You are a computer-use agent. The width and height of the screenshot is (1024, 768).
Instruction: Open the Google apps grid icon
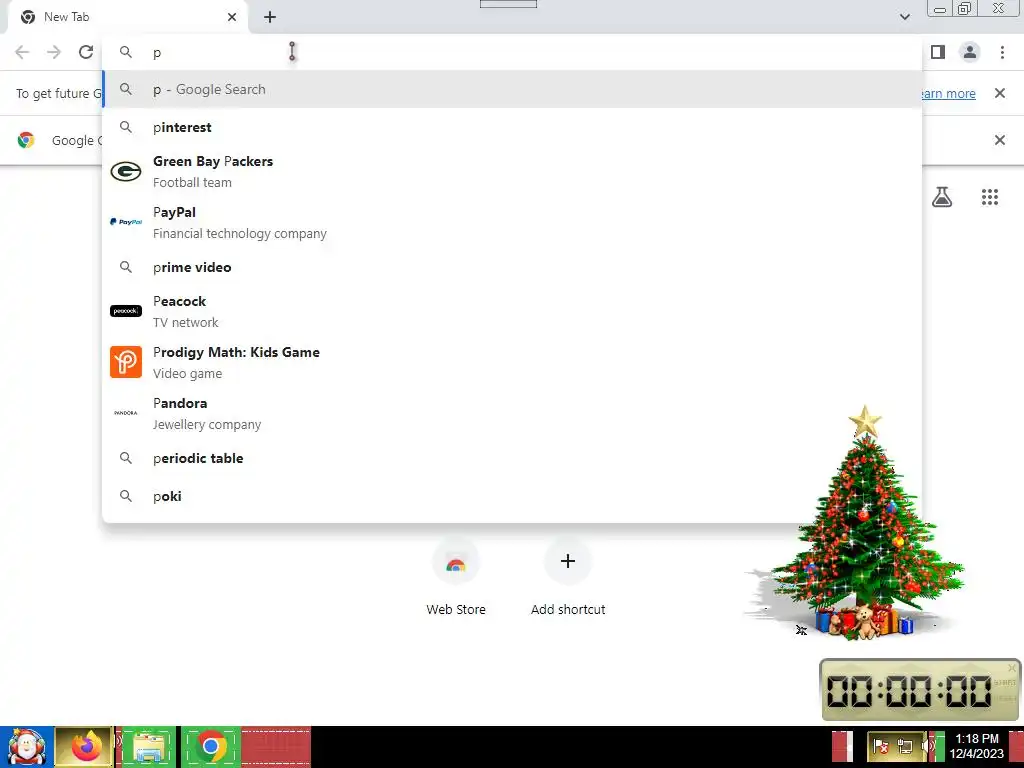click(989, 197)
